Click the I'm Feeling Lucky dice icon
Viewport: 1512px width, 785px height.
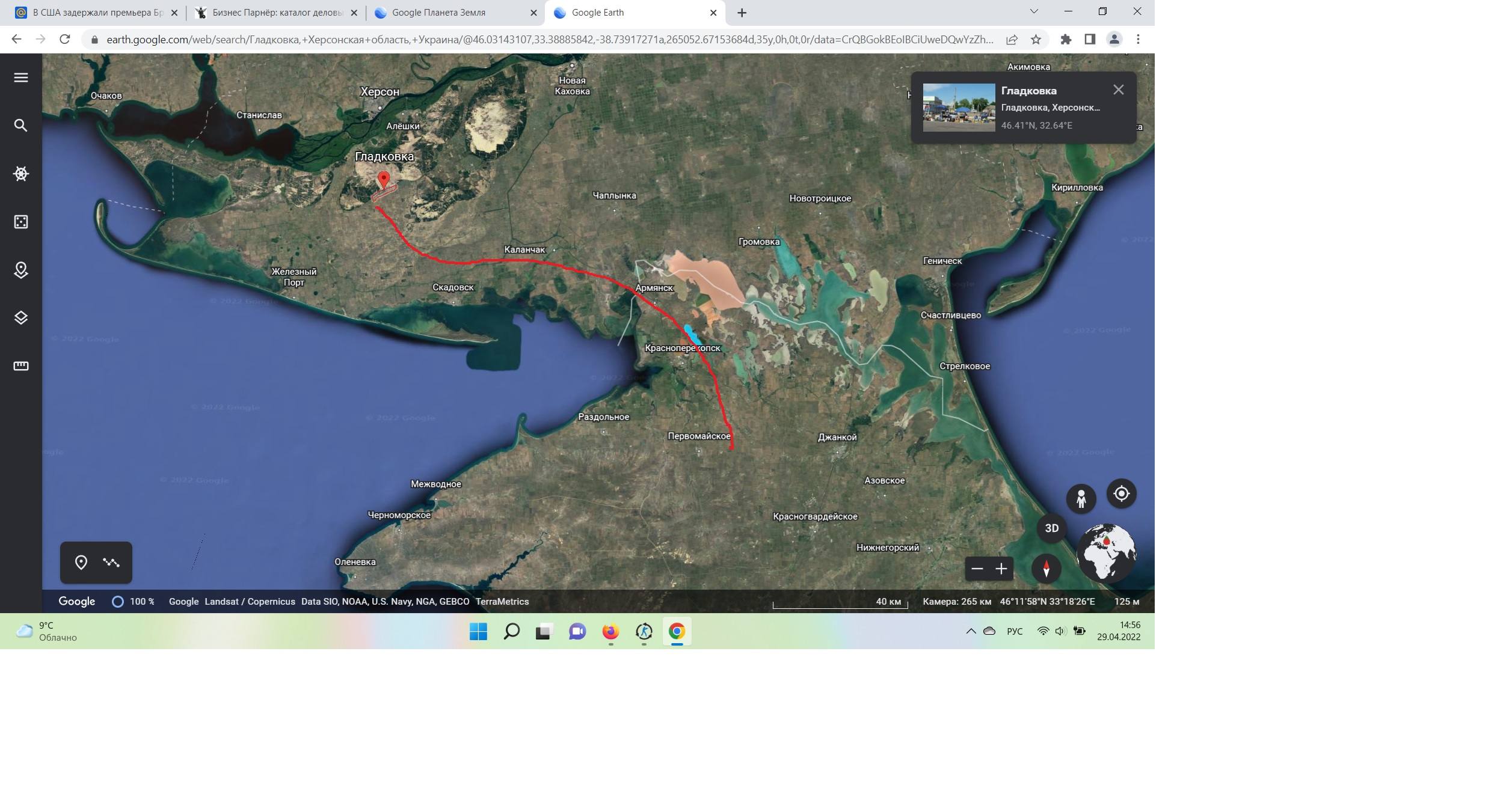(x=21, y=222)
